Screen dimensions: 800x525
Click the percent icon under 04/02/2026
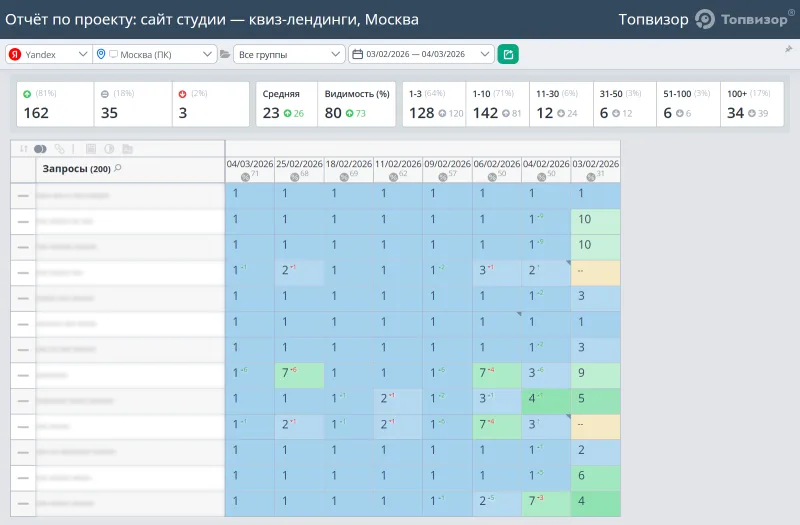[542, 177]
